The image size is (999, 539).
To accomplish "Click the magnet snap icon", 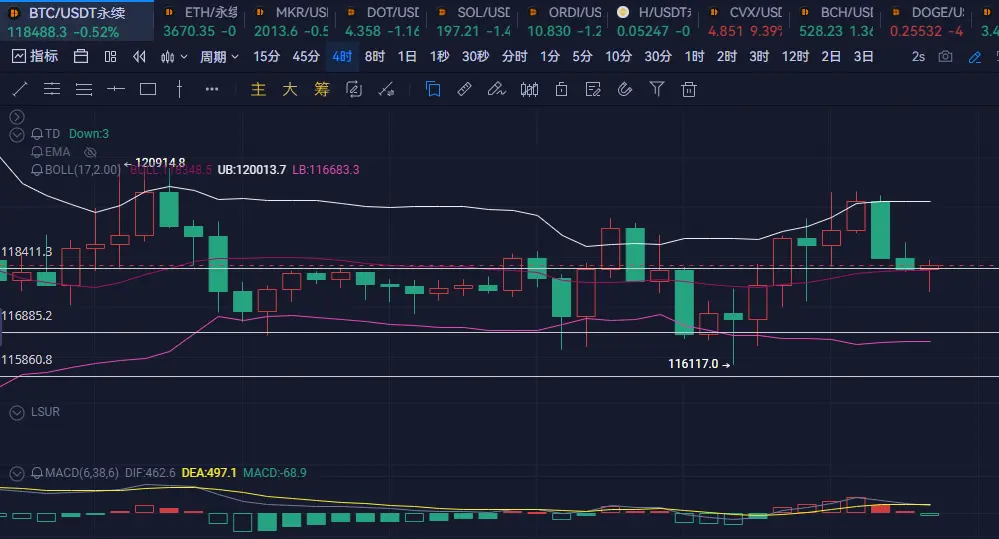I will (x=625, y=89).
